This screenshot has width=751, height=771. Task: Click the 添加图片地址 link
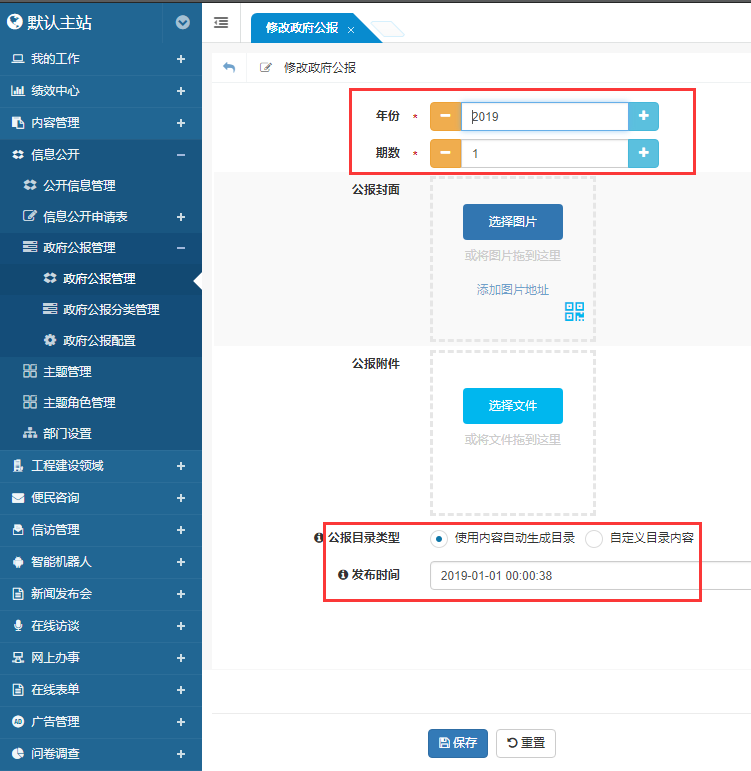(512, 290)
